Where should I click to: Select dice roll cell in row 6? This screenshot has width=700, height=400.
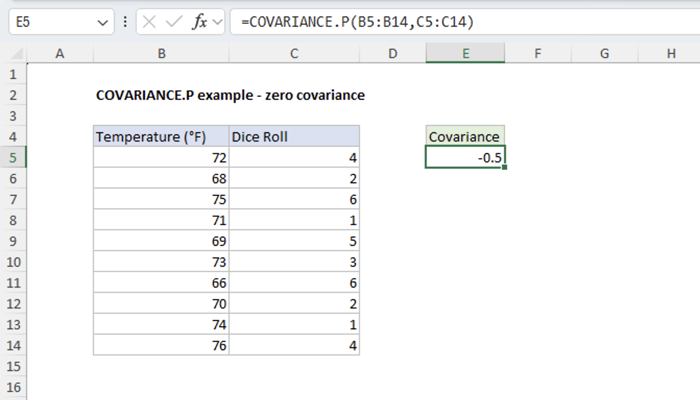click(x=294, y=179)
